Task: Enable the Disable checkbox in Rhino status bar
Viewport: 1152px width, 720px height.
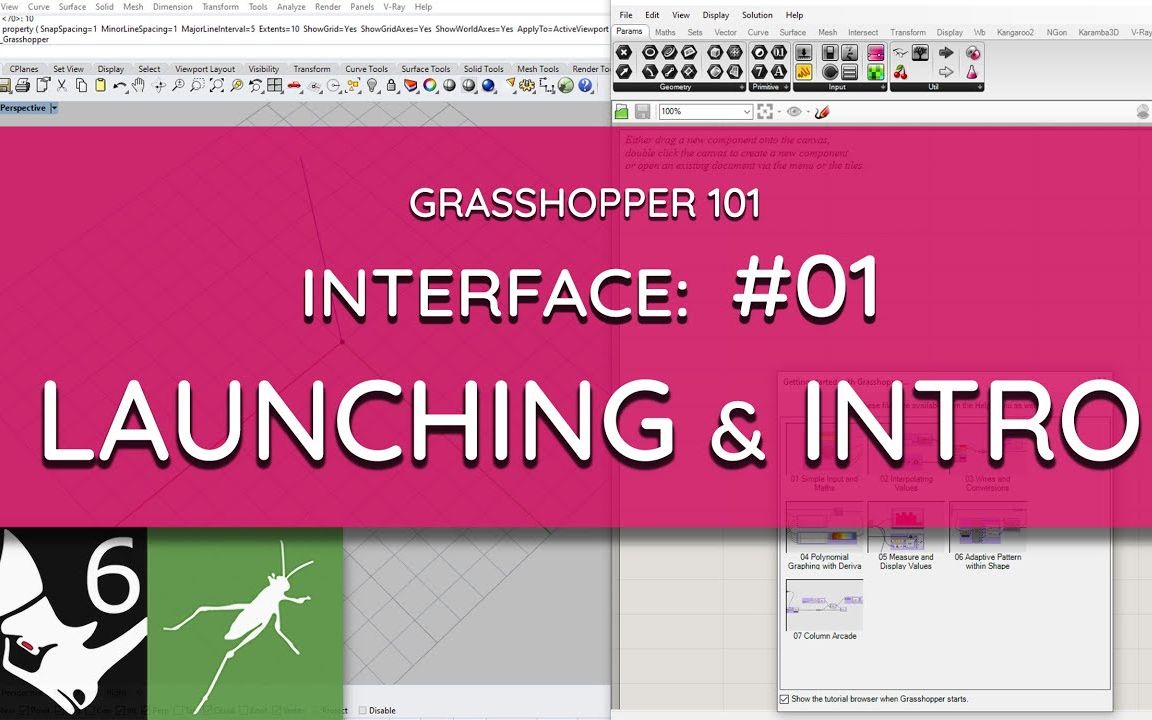Action: coord(363,710)
